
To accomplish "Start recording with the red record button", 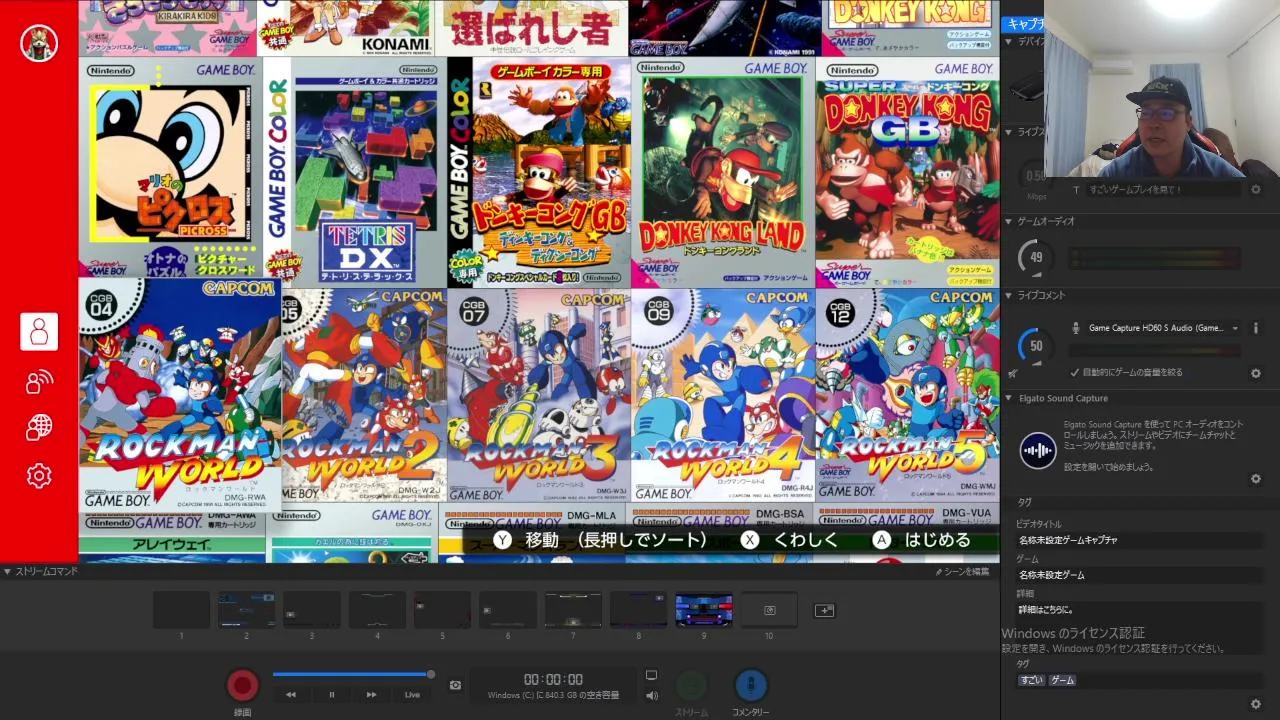I will coord(242,685).
